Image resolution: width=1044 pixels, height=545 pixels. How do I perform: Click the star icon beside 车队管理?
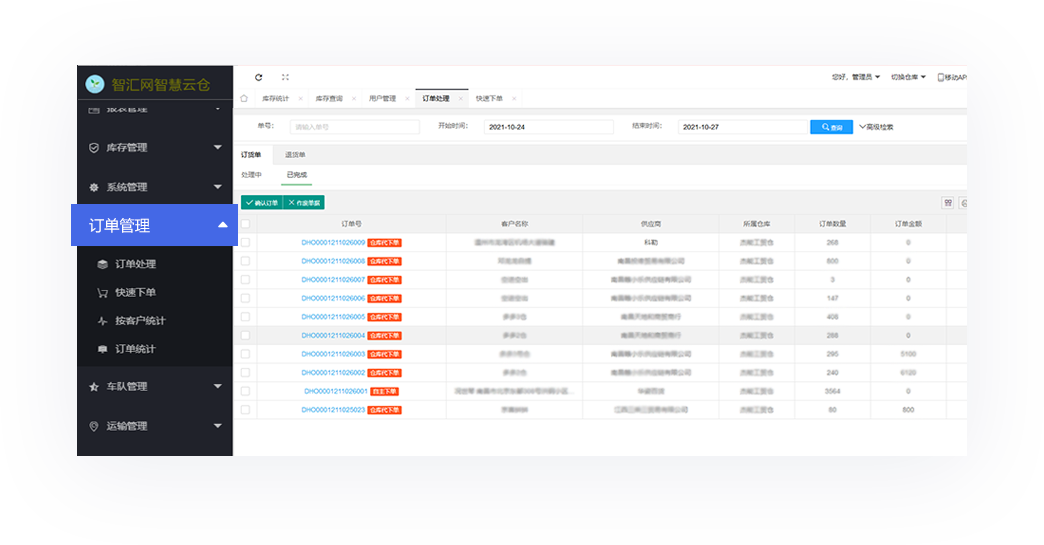[94, 387]
